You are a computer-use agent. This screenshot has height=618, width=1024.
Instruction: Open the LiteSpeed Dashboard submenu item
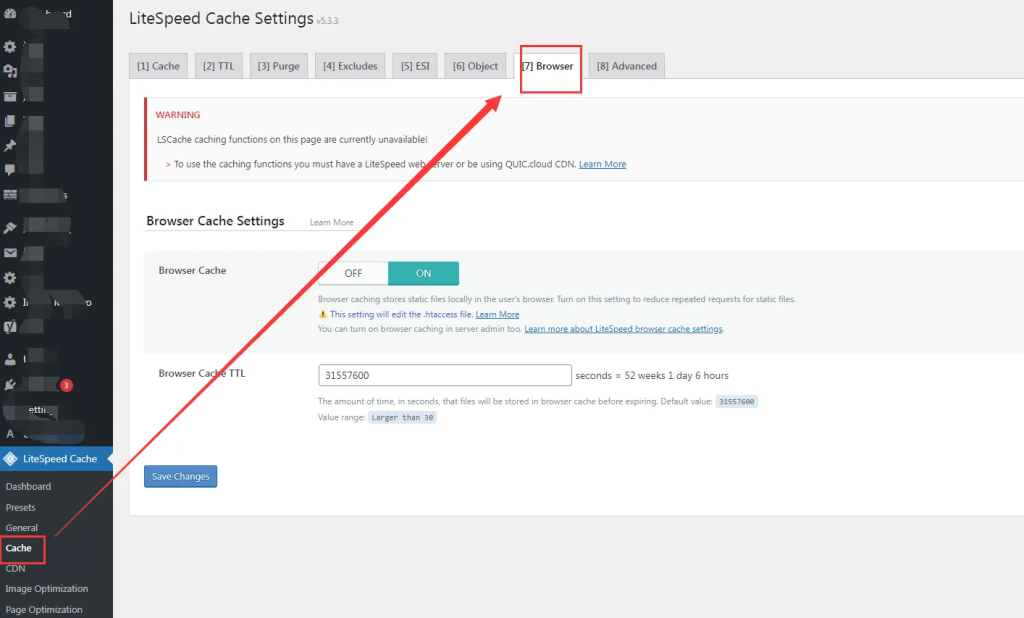(28, 486)
